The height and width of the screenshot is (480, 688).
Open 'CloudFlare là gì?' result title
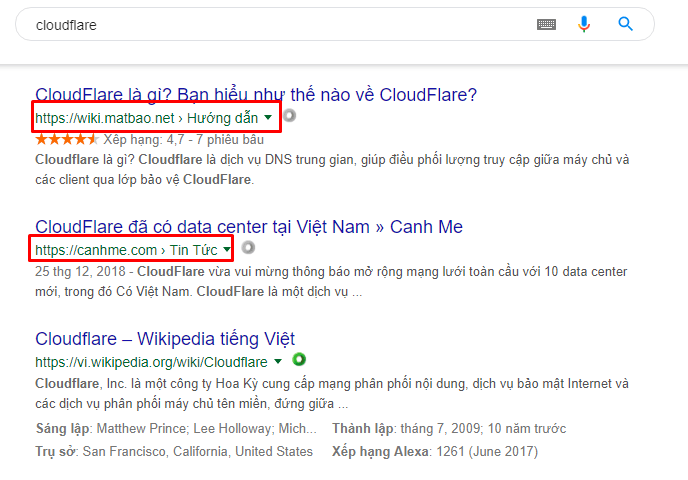tap(256, 95)
